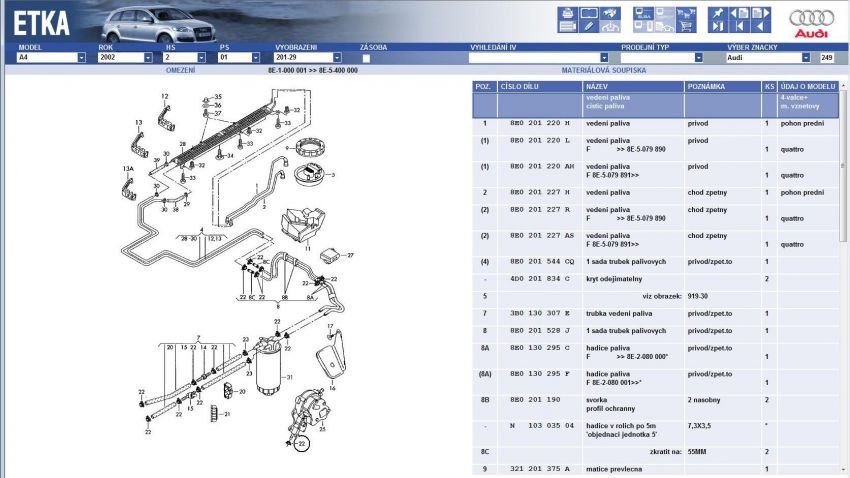This screenshot has width=850, height=478.
Task: Click the circled part 22 in the diagram
Action: [x=301, y=441]
